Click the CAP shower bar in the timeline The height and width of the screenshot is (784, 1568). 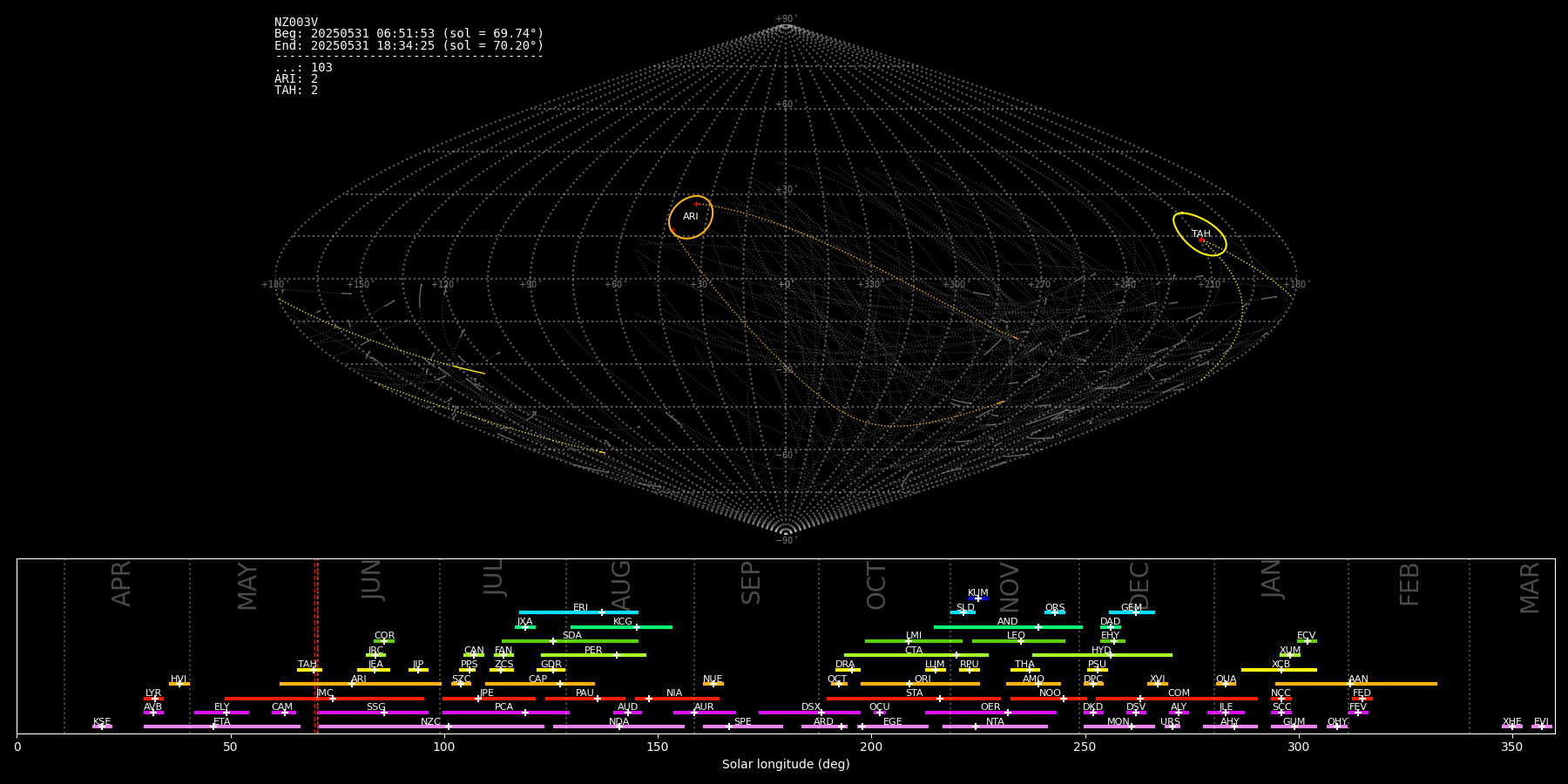pyautogui.click(x=540, y=684)
